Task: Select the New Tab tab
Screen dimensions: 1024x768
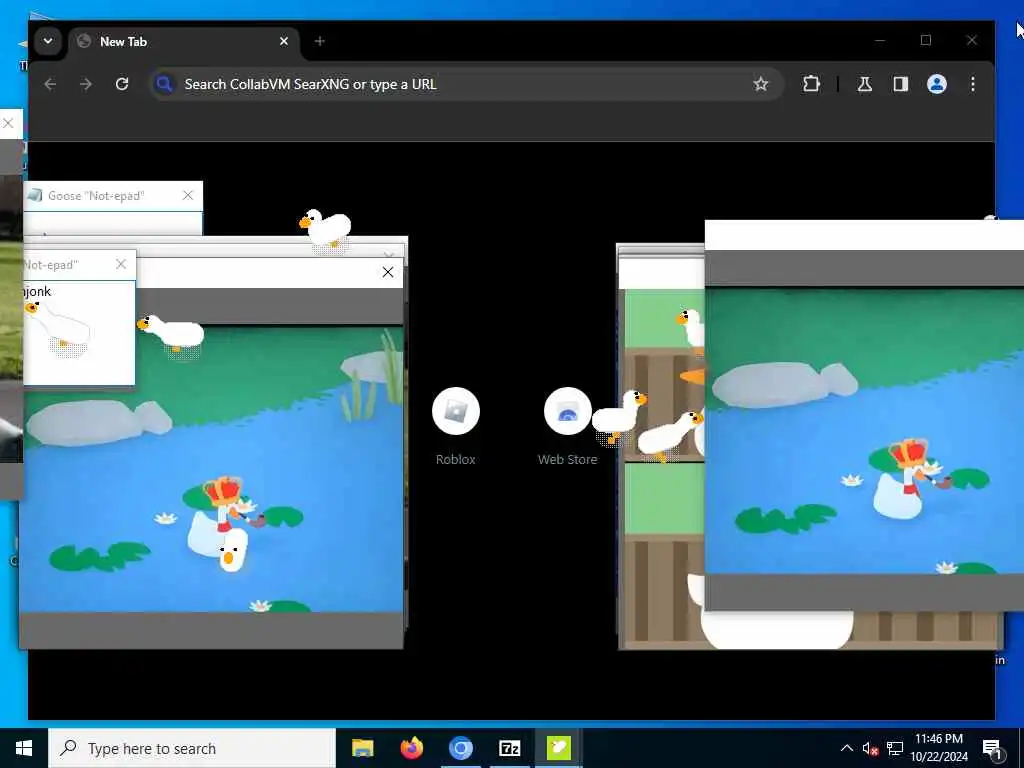Action: [184, 42]
